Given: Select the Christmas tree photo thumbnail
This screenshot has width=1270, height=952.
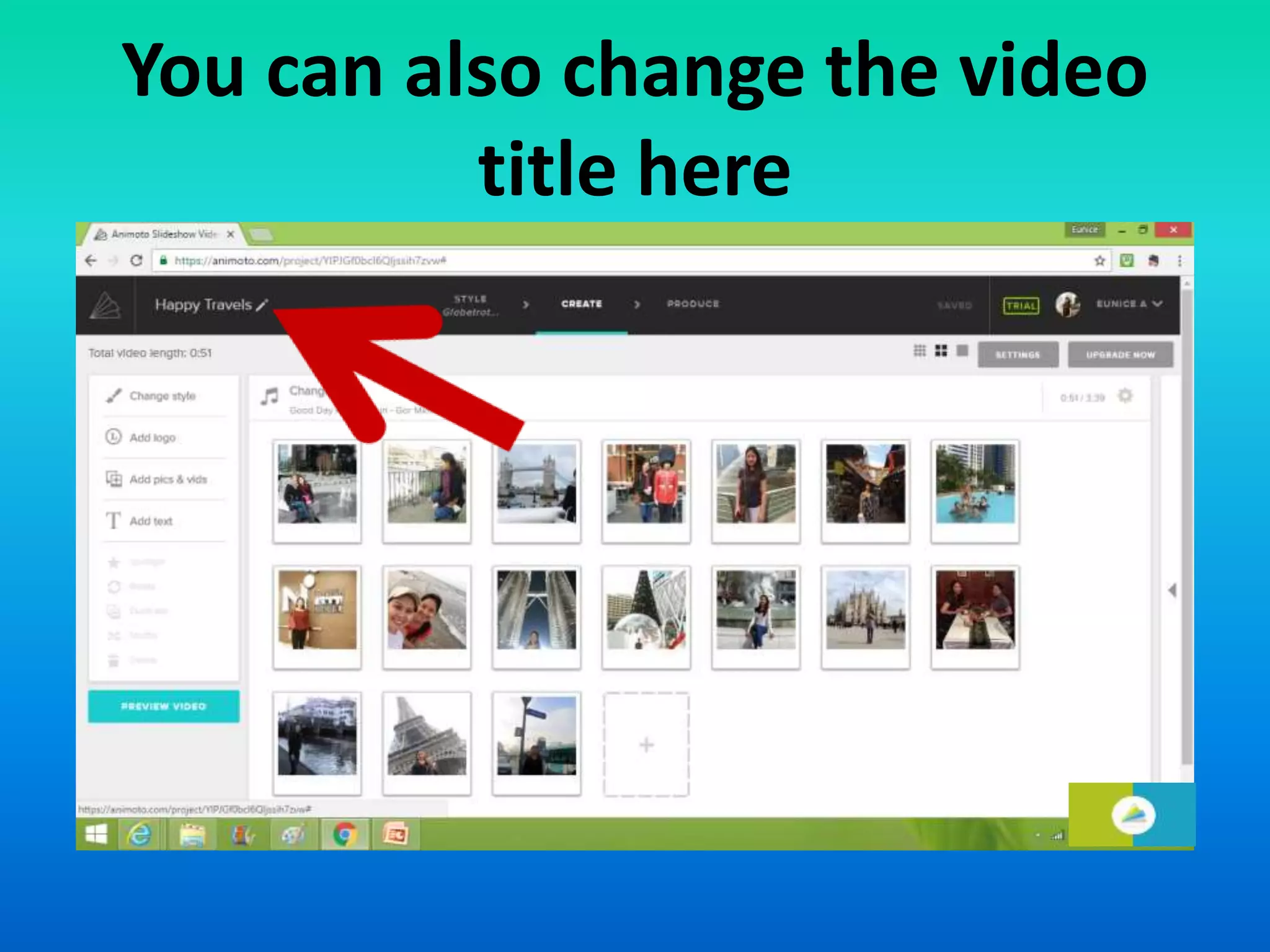Looking at the screenshot, I should [646, 617].
